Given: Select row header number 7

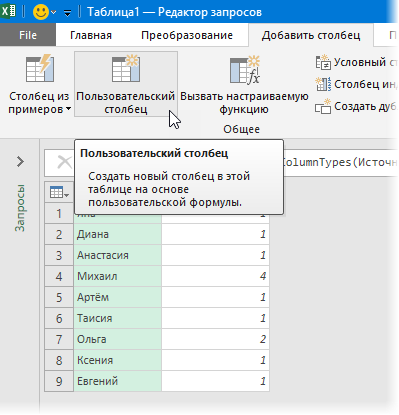Looking at the screenshot, I should point(59,339).
